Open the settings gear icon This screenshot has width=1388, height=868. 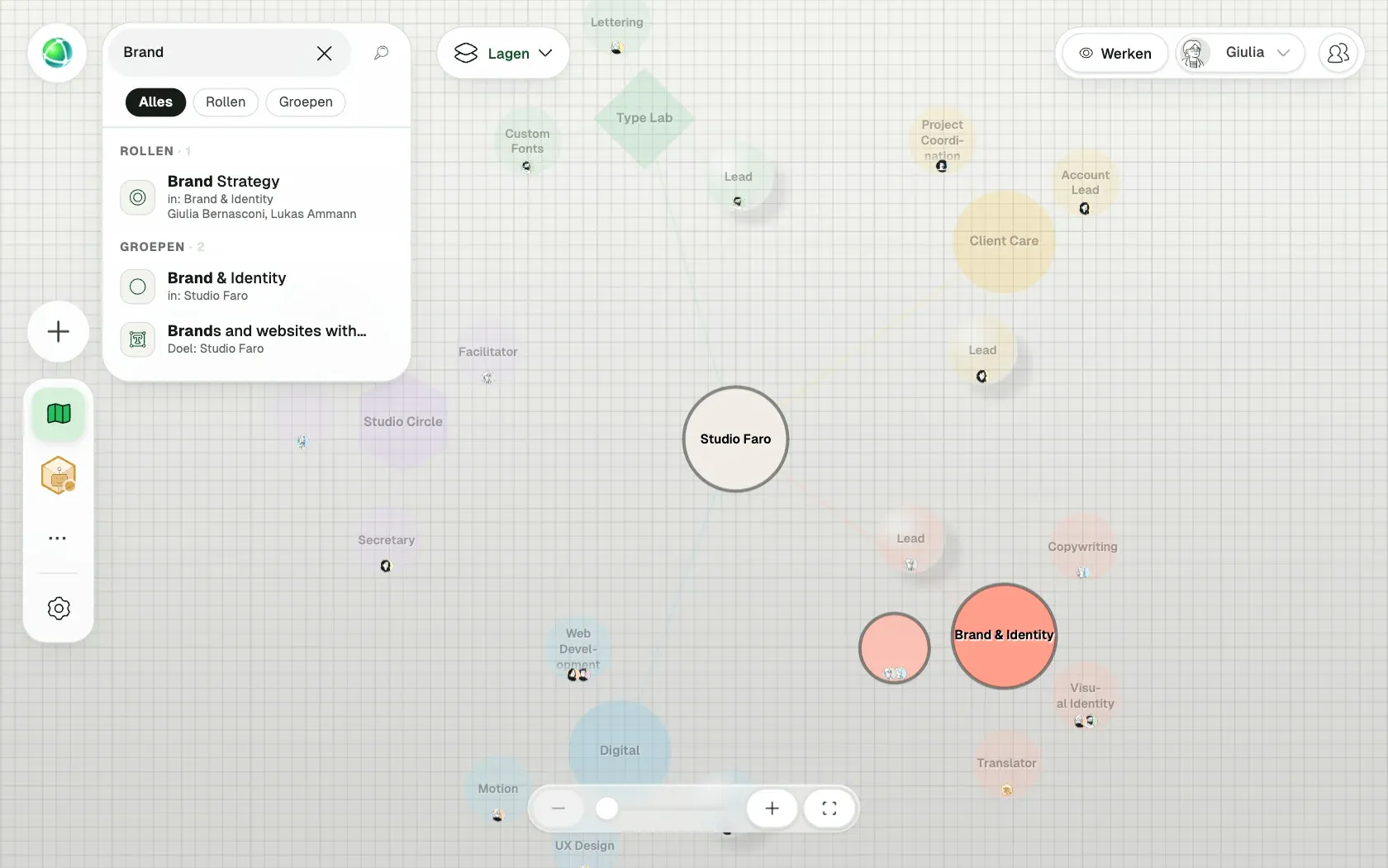(59, 609)
